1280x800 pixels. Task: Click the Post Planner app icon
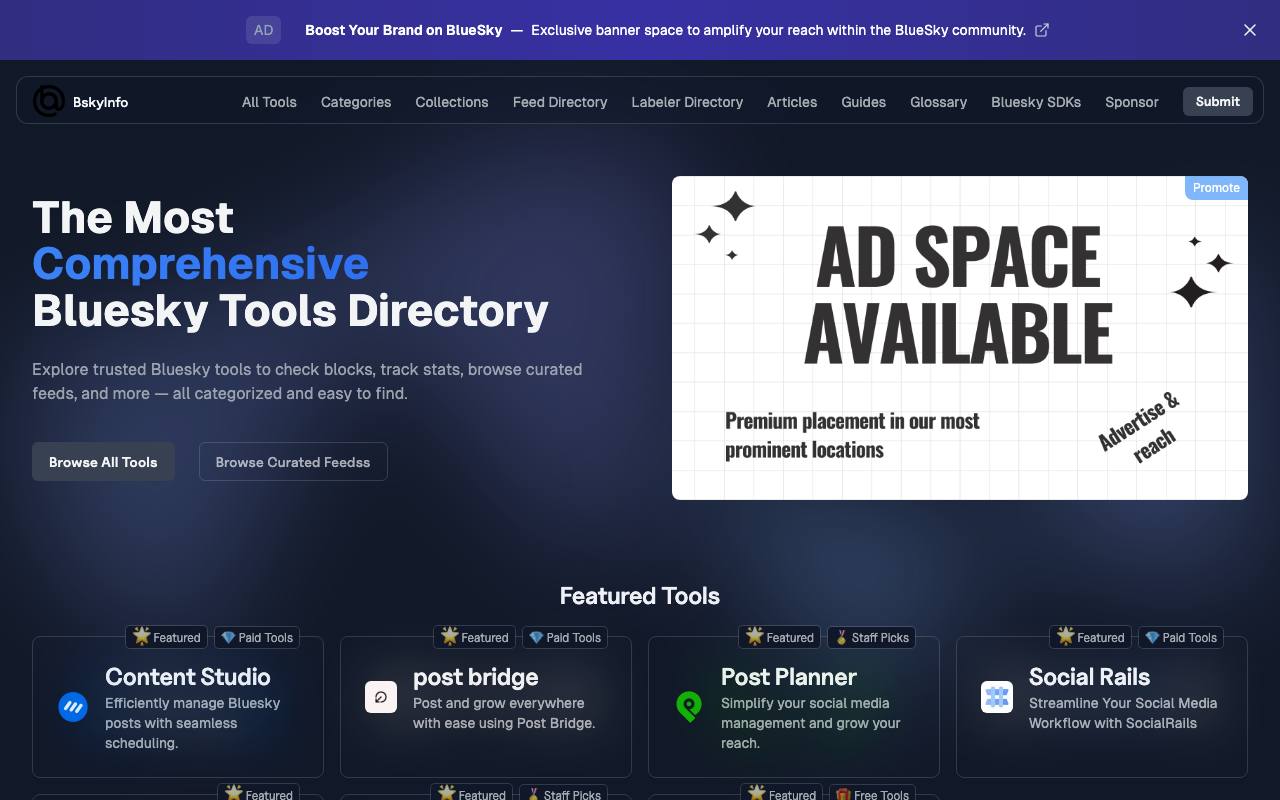point(689,707)
